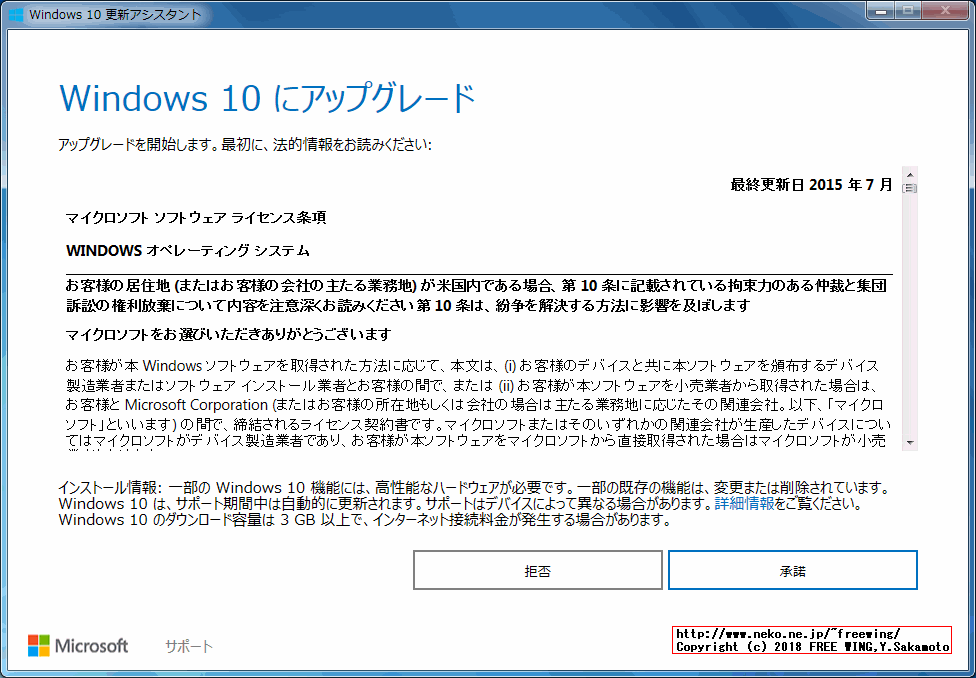Click the 拒否 (Decline) button
The height and width of the screenshot is (678, 976).
[x=537, y=569]
